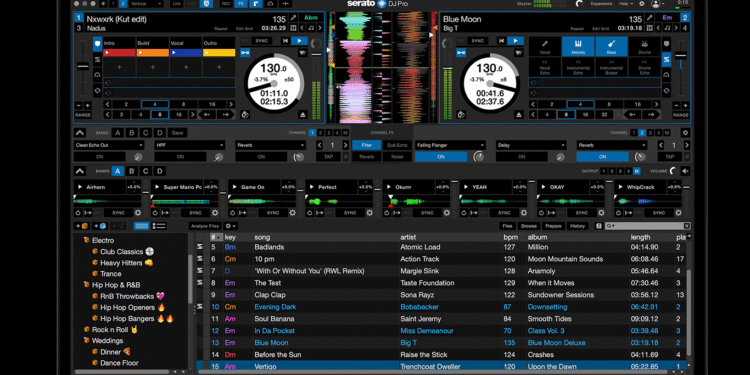Toggle SYNC on the Nxwxrk deck

[261, 41]
